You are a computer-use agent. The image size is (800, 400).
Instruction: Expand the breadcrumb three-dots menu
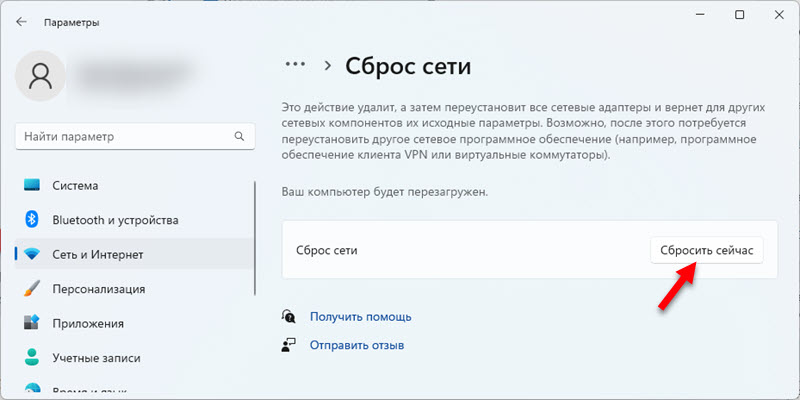(x=294, y=64)
